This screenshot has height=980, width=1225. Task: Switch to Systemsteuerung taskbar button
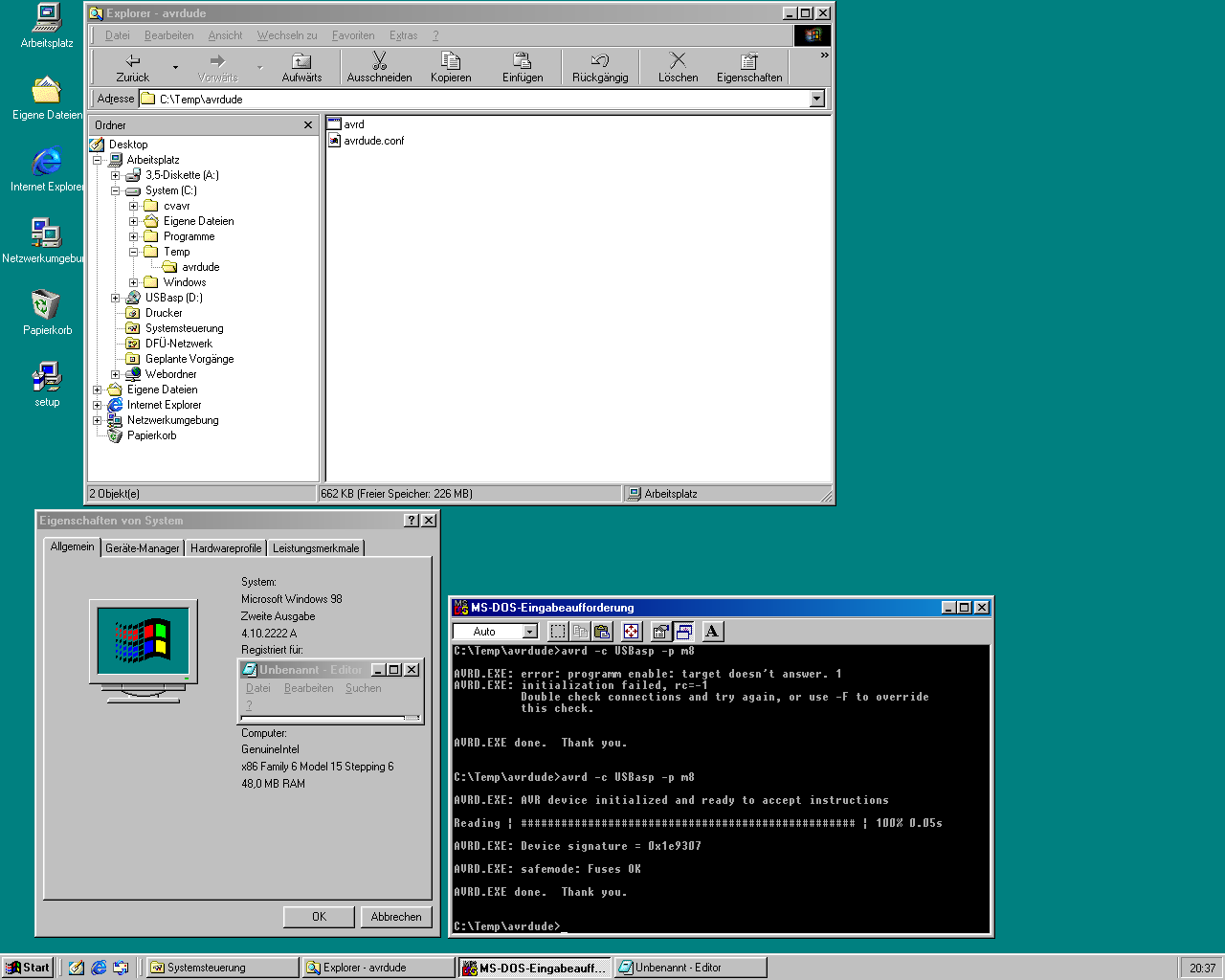tap(222, 968)
